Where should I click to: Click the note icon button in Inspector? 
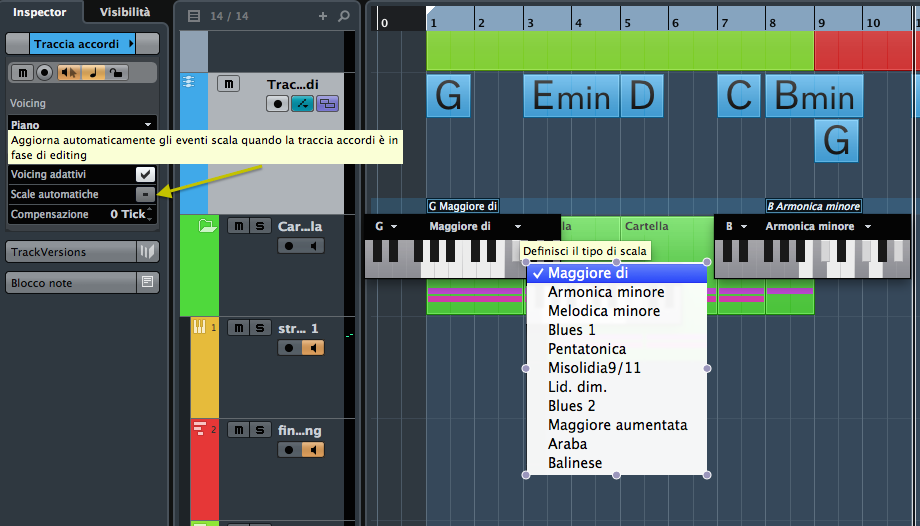point(93,73)
